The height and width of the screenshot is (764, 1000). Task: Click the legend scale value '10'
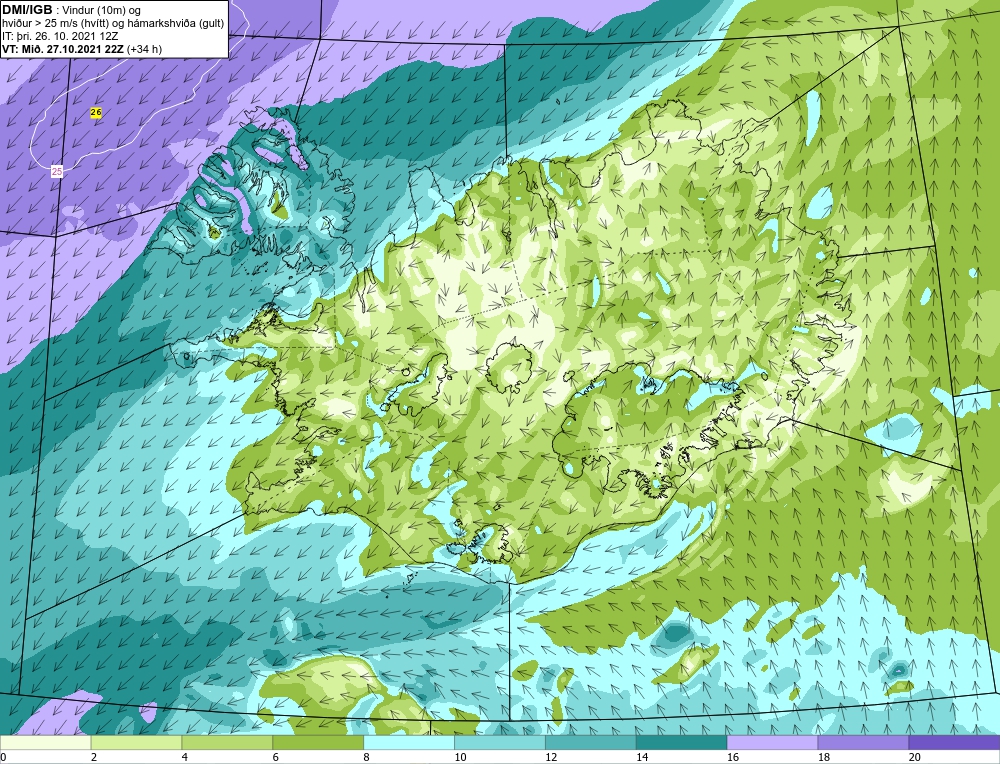pyautogui.click(x=460, y=757)
